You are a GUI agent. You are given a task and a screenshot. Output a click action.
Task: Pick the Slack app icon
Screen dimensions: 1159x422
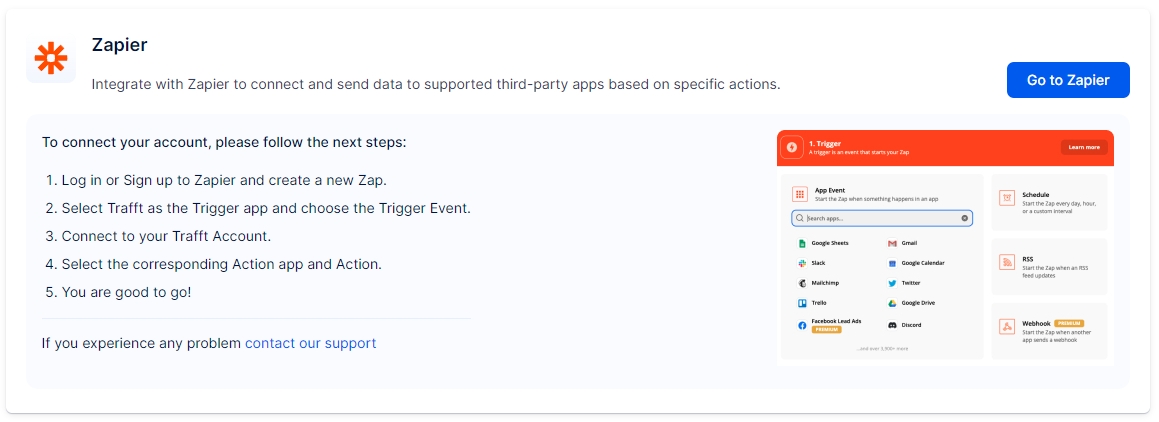point(802,263)
